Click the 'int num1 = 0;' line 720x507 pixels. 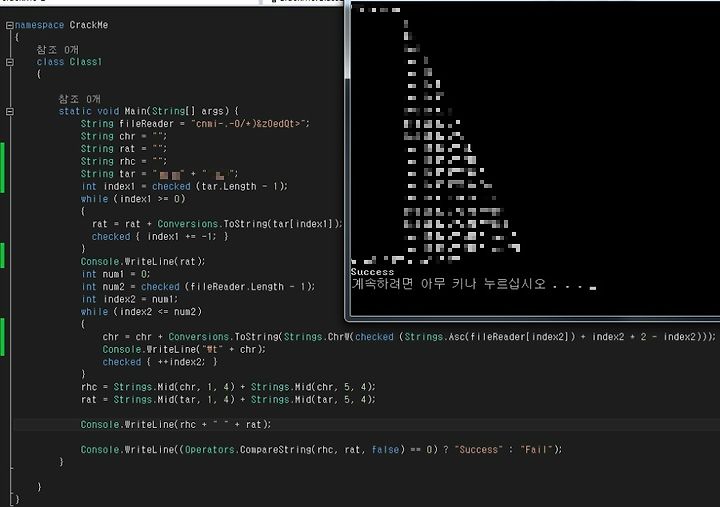(115, 274)
